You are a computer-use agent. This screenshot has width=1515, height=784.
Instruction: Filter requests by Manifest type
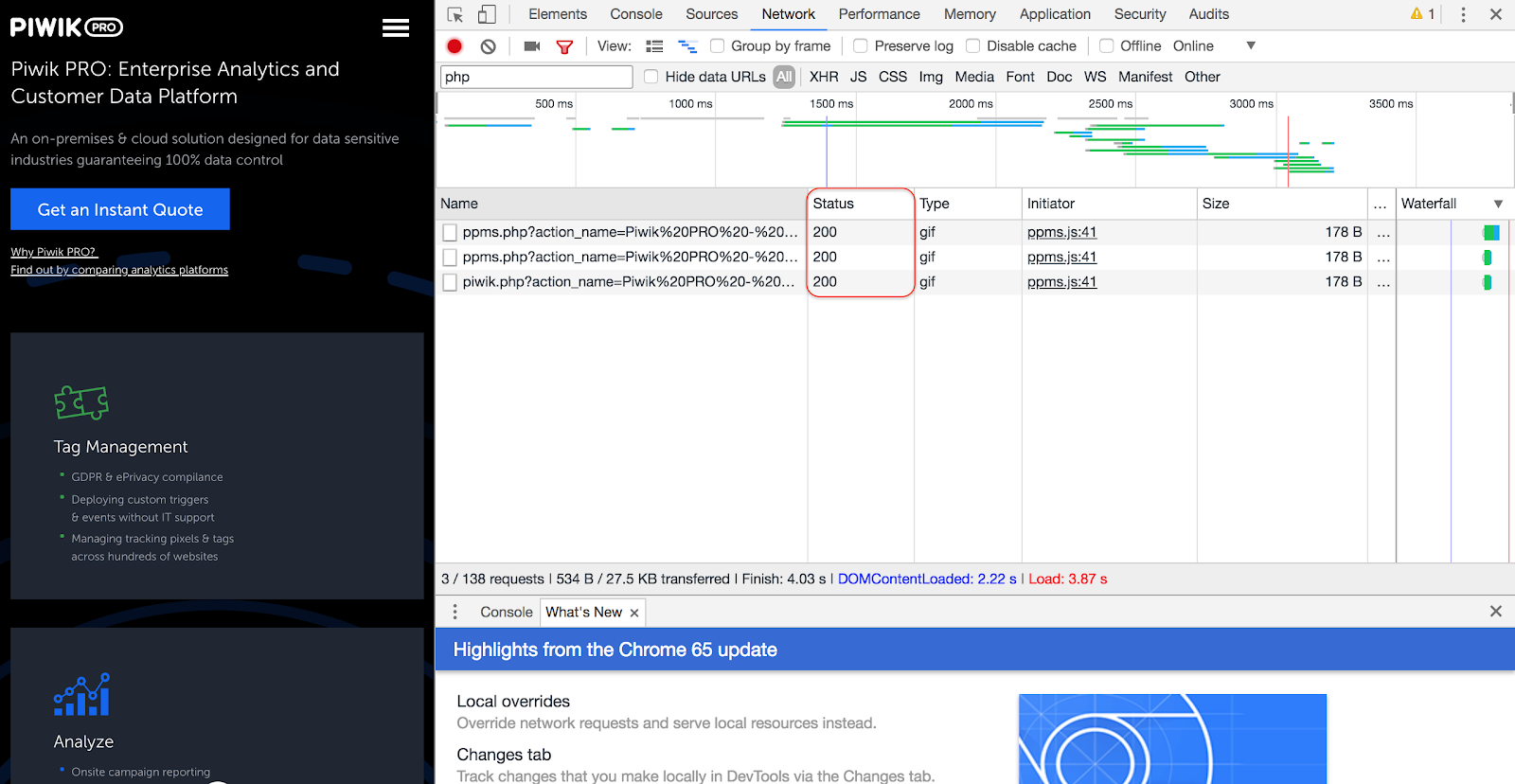click(x=1145, y=77)
